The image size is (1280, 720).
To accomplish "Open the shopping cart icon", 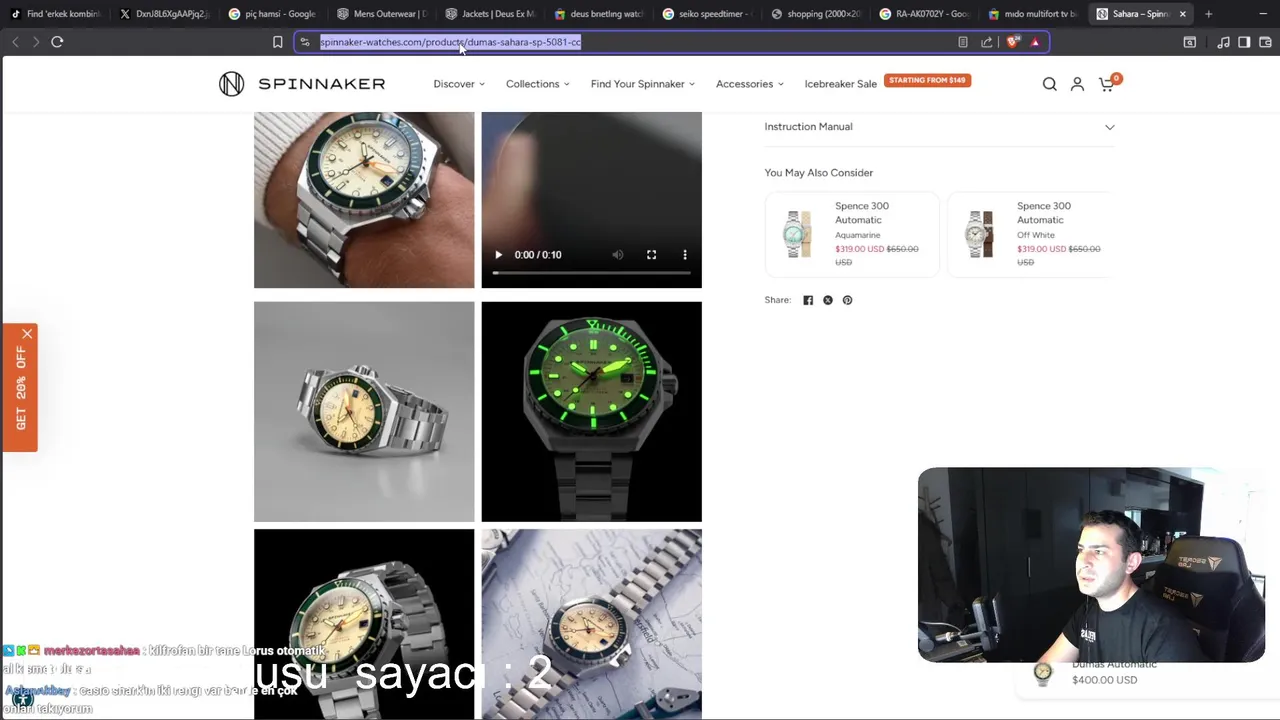I will pyautogui.click(x=1107, y=84).
